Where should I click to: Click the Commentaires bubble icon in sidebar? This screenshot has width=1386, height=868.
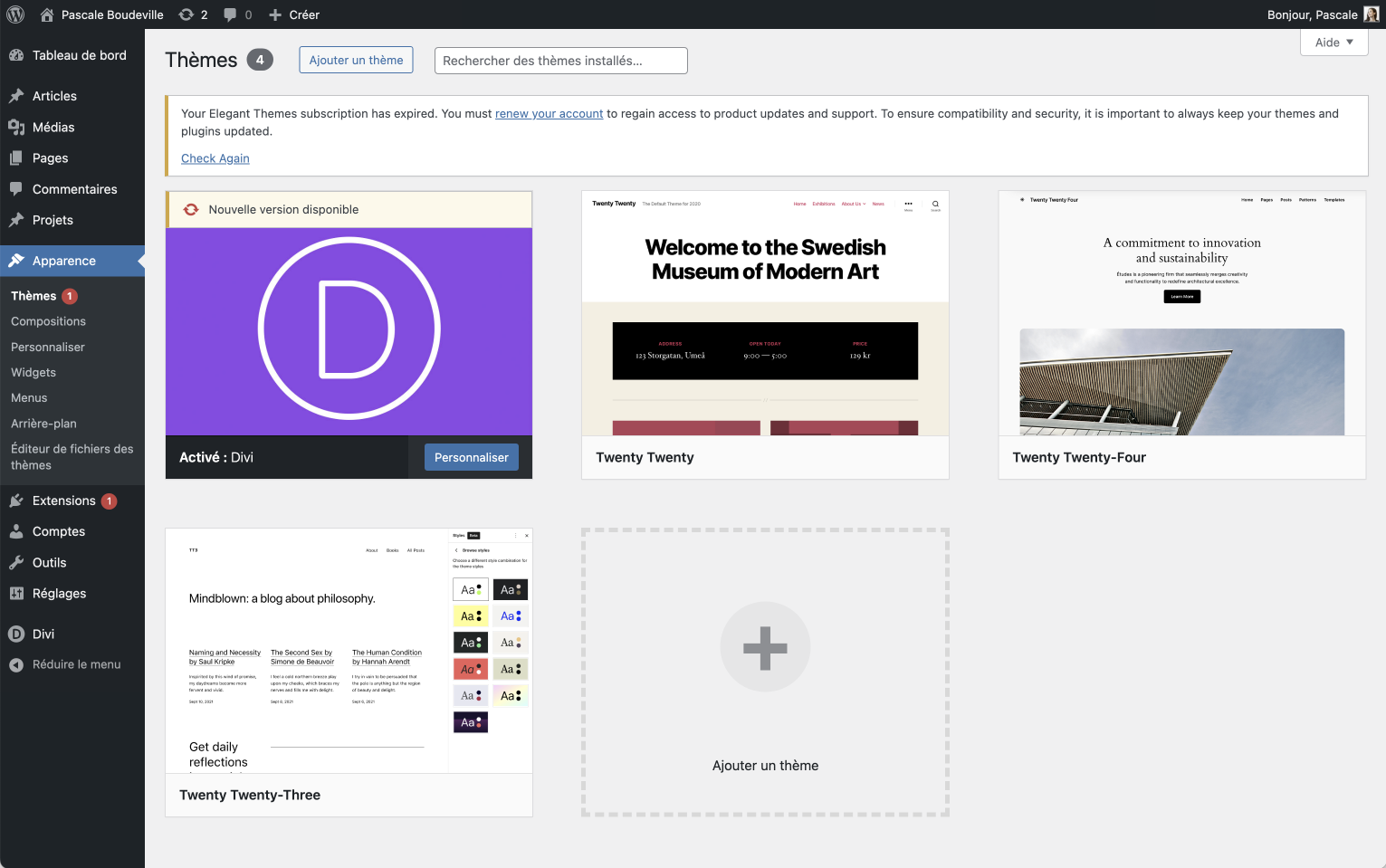tap(16, 189)
